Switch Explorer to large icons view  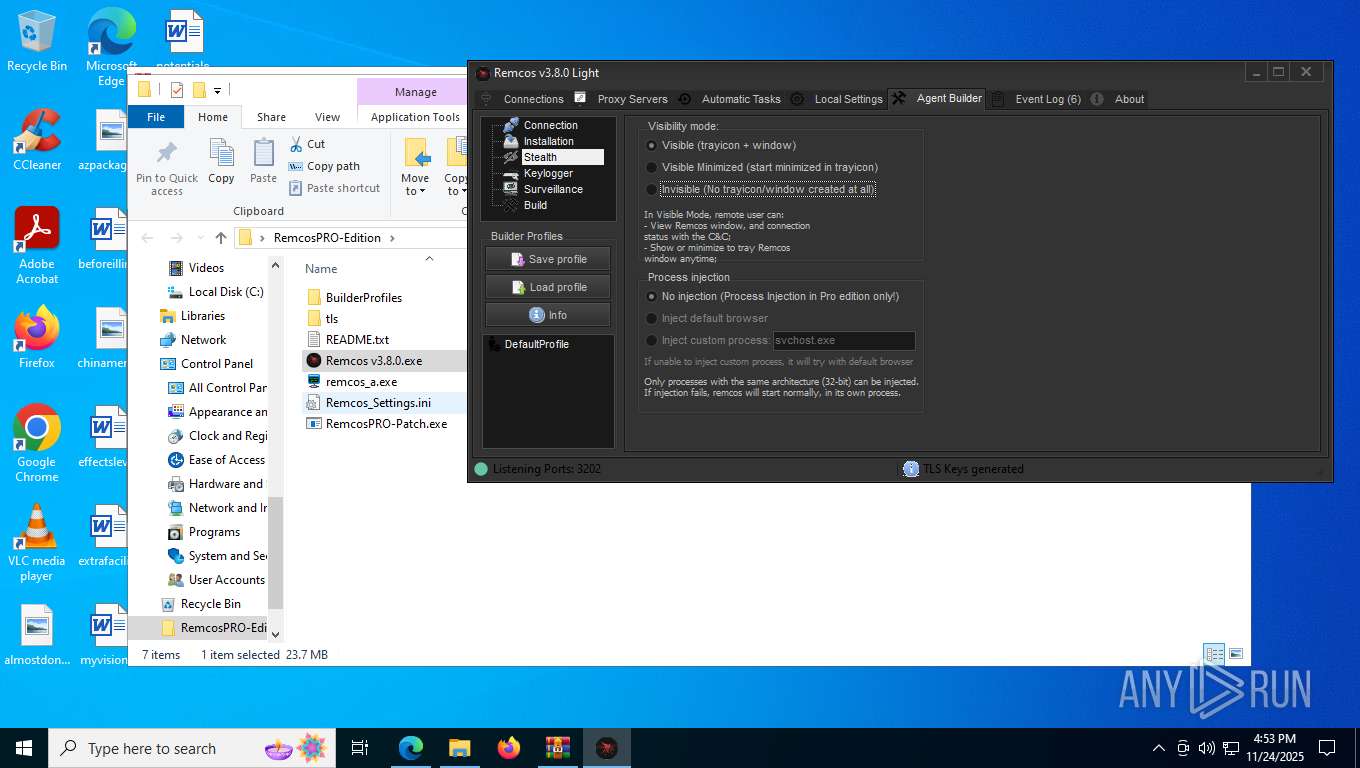(x=1236, y=654)
